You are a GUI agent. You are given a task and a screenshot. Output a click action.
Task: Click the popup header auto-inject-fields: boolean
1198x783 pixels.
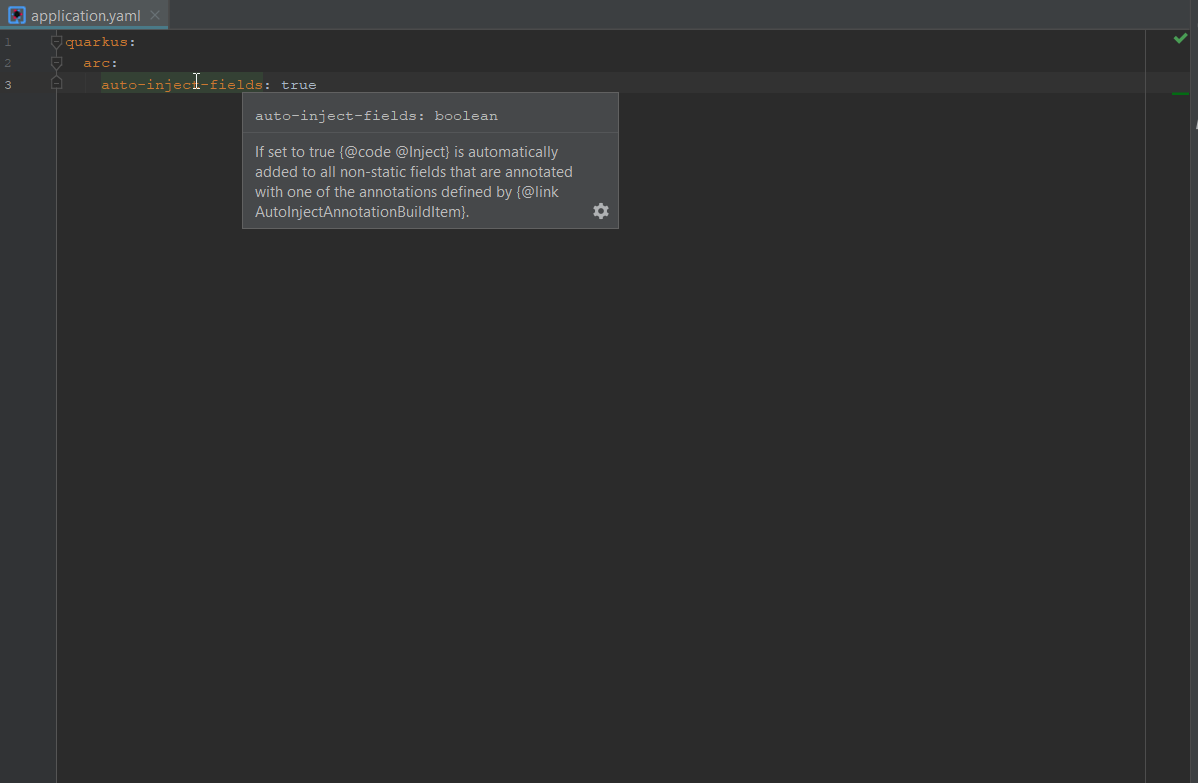click(x=376, y=115)
